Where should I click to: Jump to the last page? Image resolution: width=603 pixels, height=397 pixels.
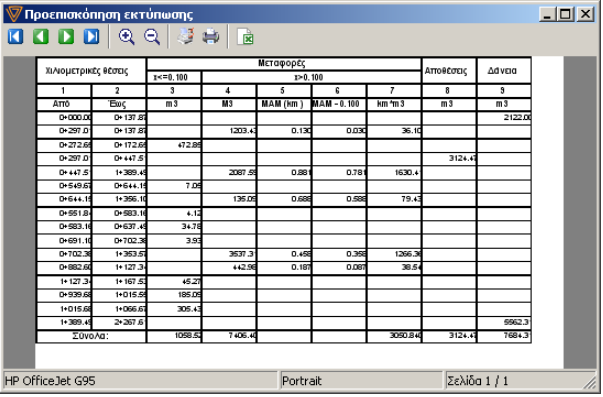click(92, 37)
